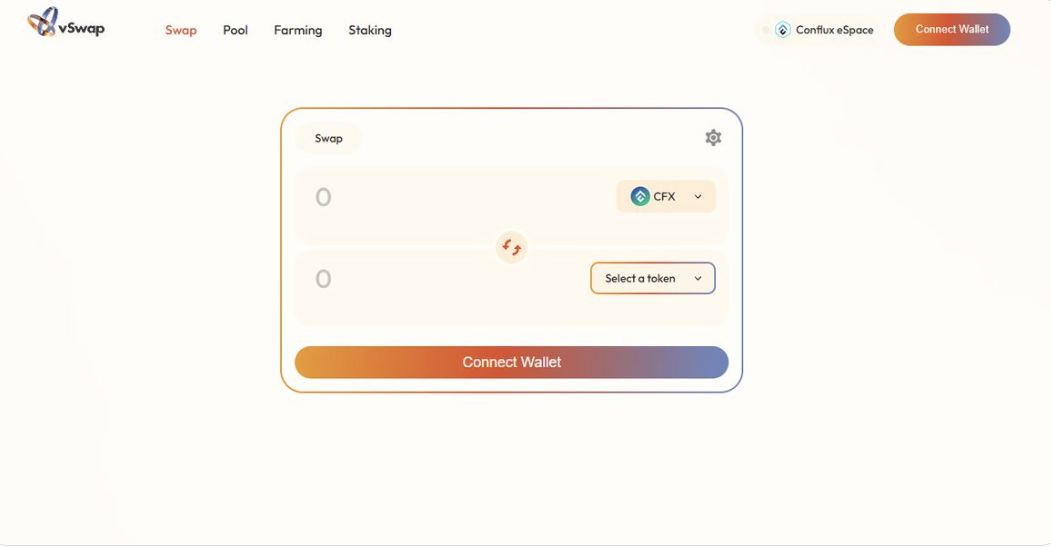The height and width of the screenshot is (548, 1051).
Task: Open the "Select a token" dropdown
Action: click(652, 279)
